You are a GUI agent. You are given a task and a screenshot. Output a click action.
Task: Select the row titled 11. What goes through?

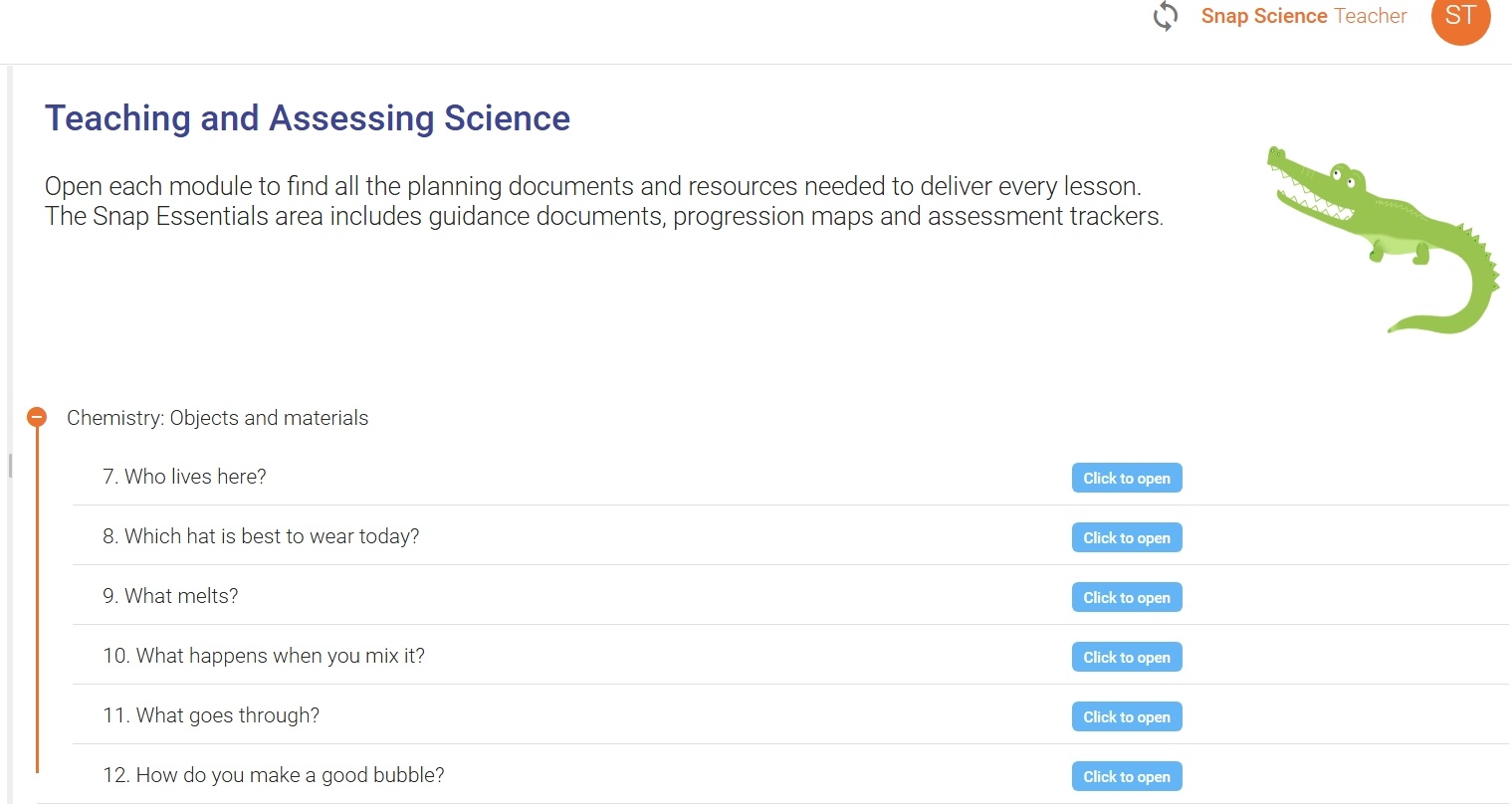211,714
